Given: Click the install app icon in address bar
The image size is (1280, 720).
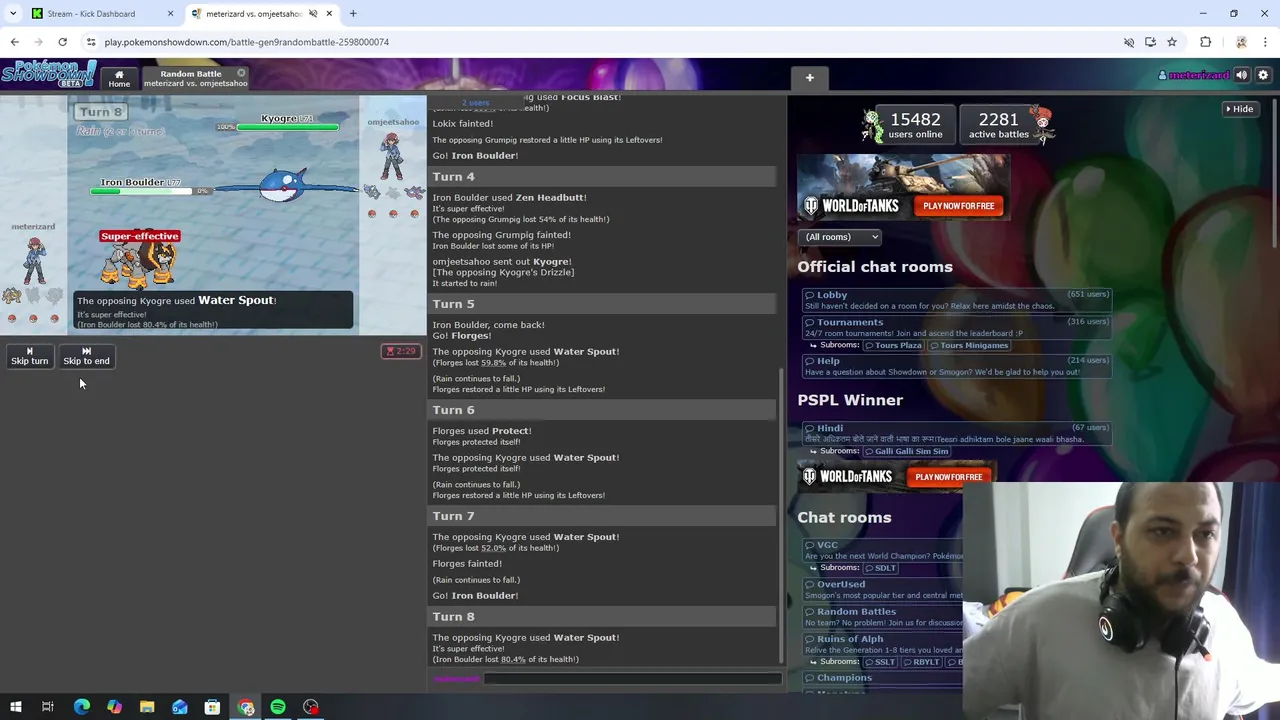Looking at the screenshot, I should pos(1150,42).
